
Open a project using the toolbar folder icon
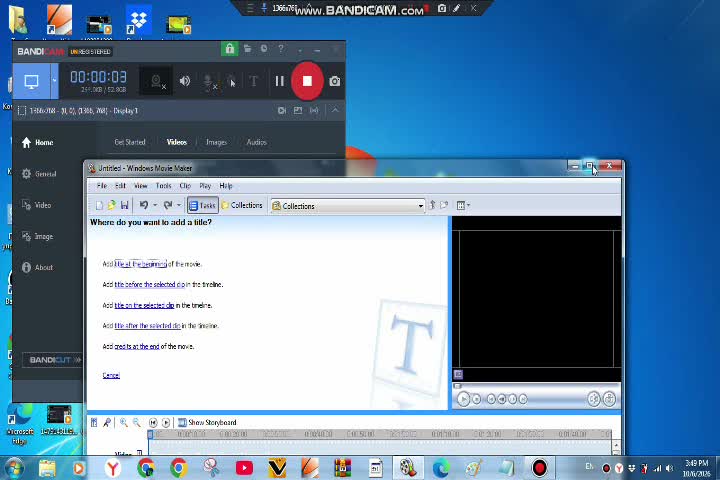point(112,205)
